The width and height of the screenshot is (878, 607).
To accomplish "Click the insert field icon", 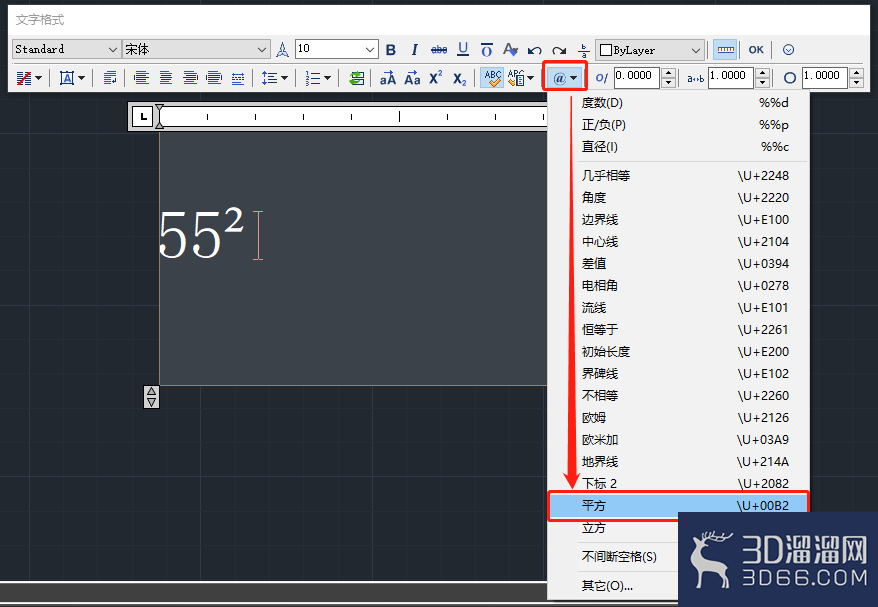I will click(x=356, y=78).
